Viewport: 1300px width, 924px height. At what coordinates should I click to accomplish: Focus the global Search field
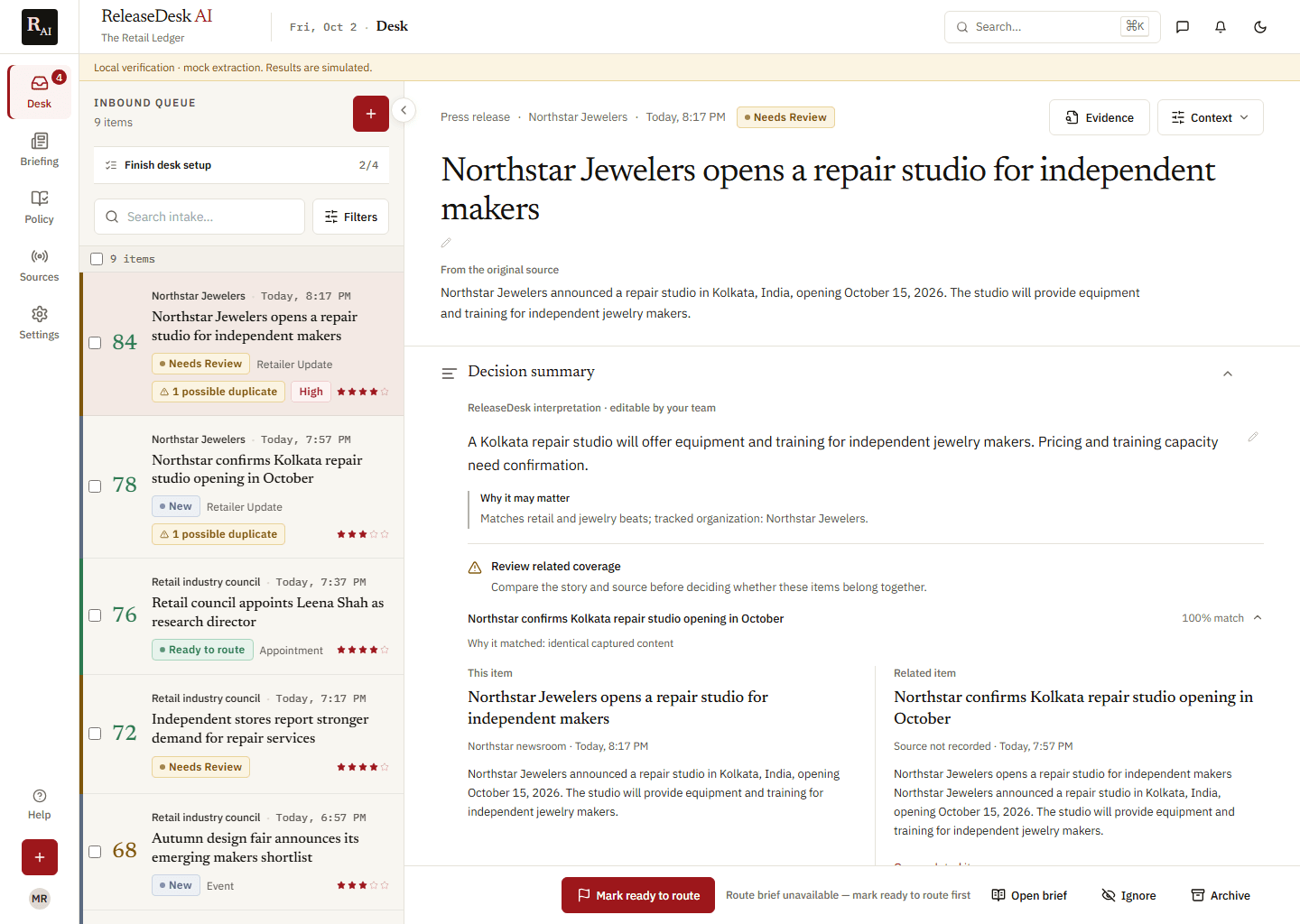coord(1053,27)
